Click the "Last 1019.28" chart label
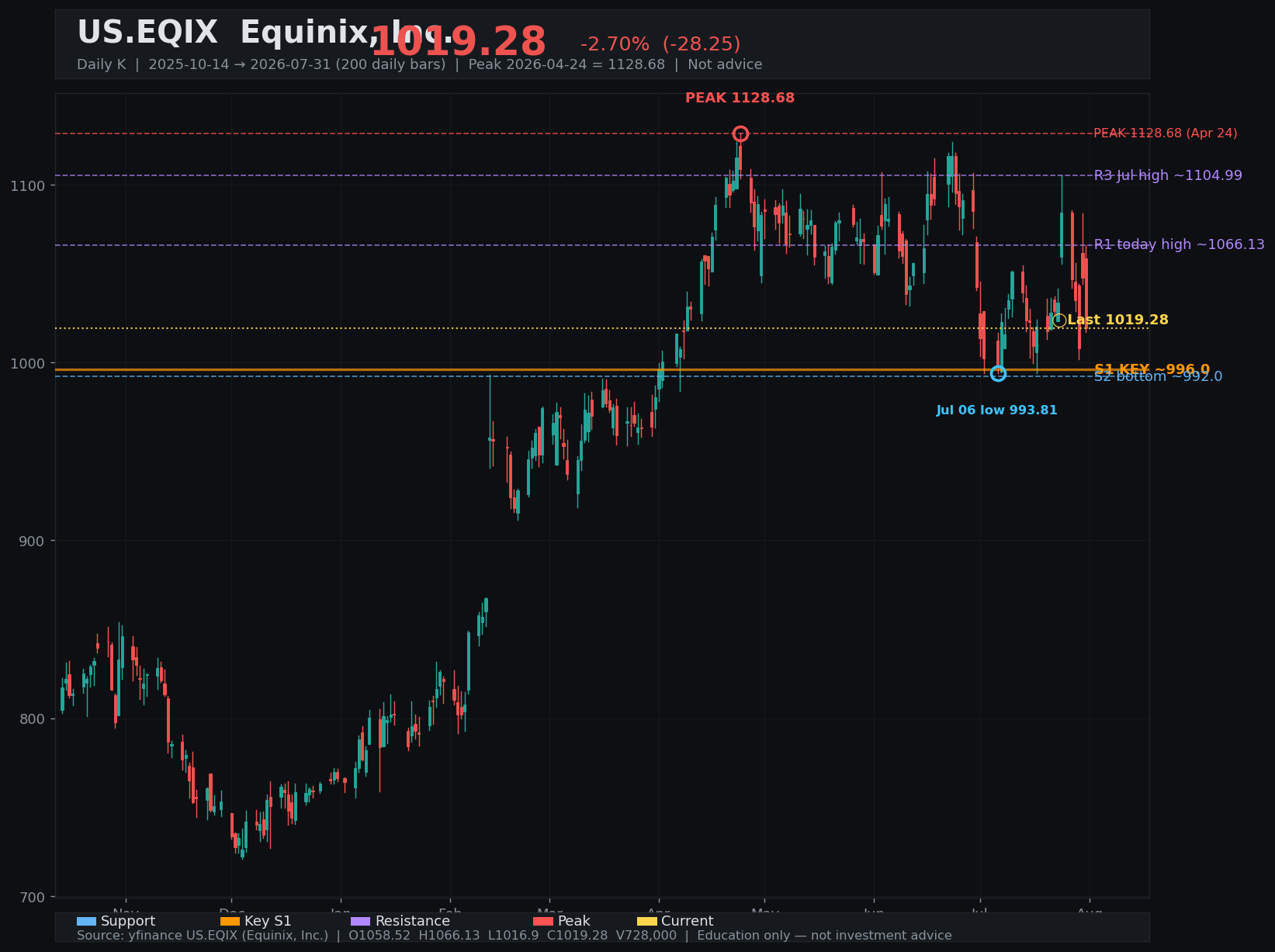The image size is (1275, 952). pos(1117,320)
